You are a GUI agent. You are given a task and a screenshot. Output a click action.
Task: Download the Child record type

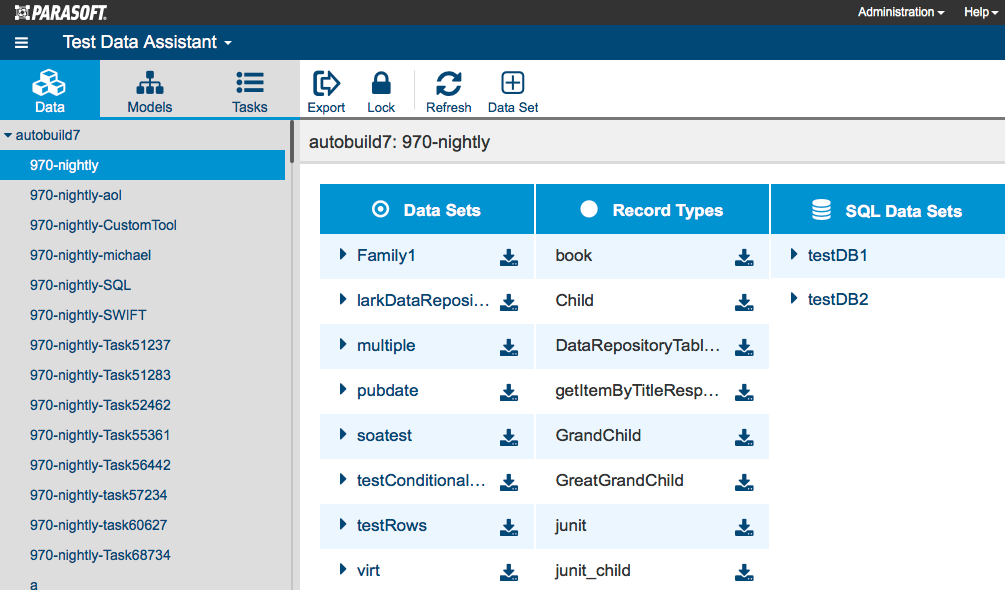click(744, 302)
